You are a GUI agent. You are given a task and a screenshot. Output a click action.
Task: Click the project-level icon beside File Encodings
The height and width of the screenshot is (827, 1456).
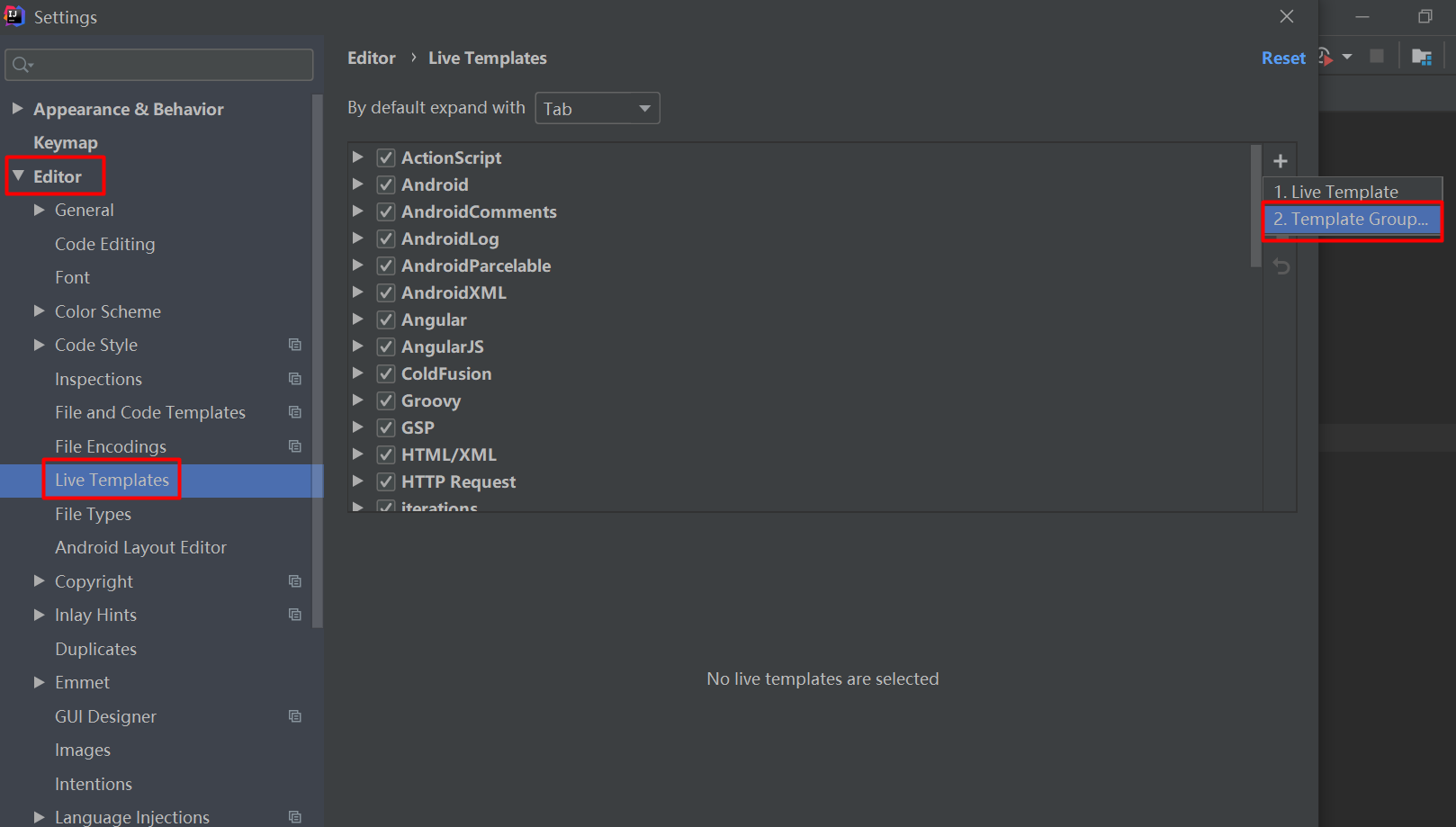click(x=295, y=446)
